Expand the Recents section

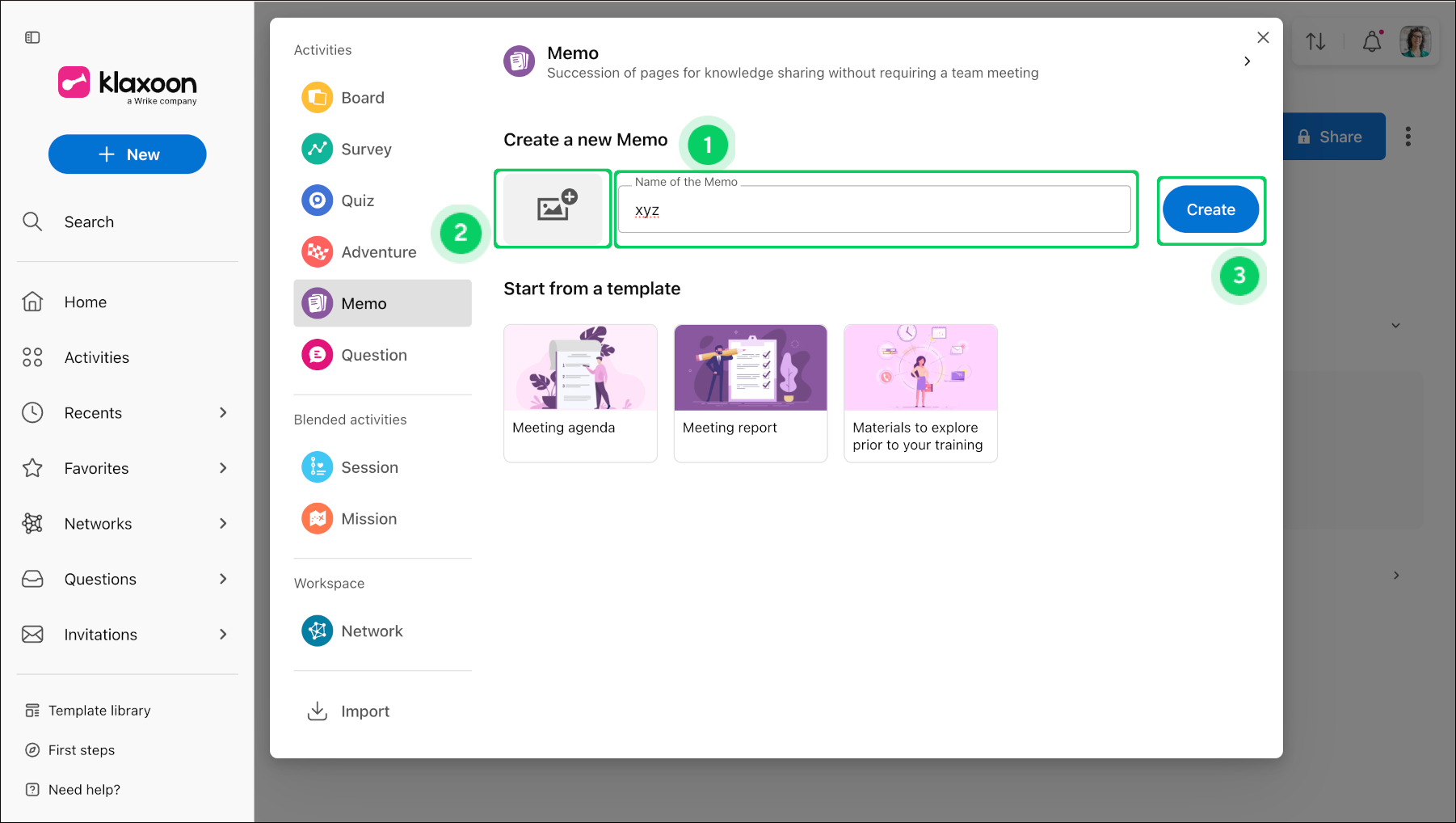[x=223, y=413]
